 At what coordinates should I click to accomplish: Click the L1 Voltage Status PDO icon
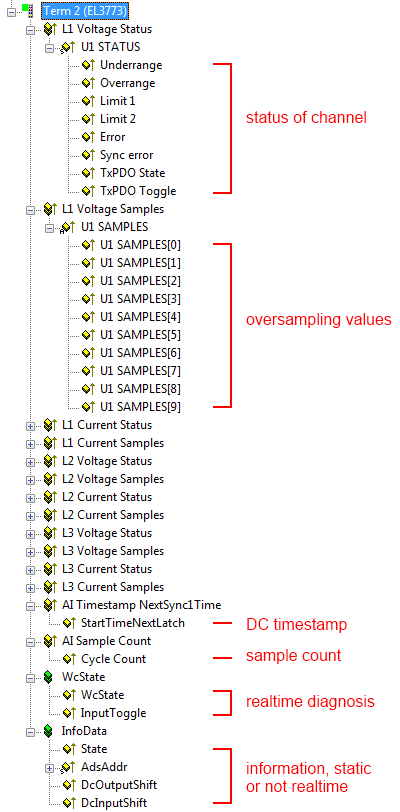(50, 29)
